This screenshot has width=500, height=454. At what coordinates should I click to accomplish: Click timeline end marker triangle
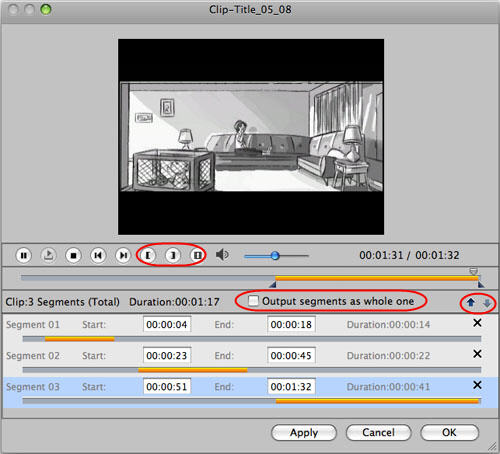[481, 285]
